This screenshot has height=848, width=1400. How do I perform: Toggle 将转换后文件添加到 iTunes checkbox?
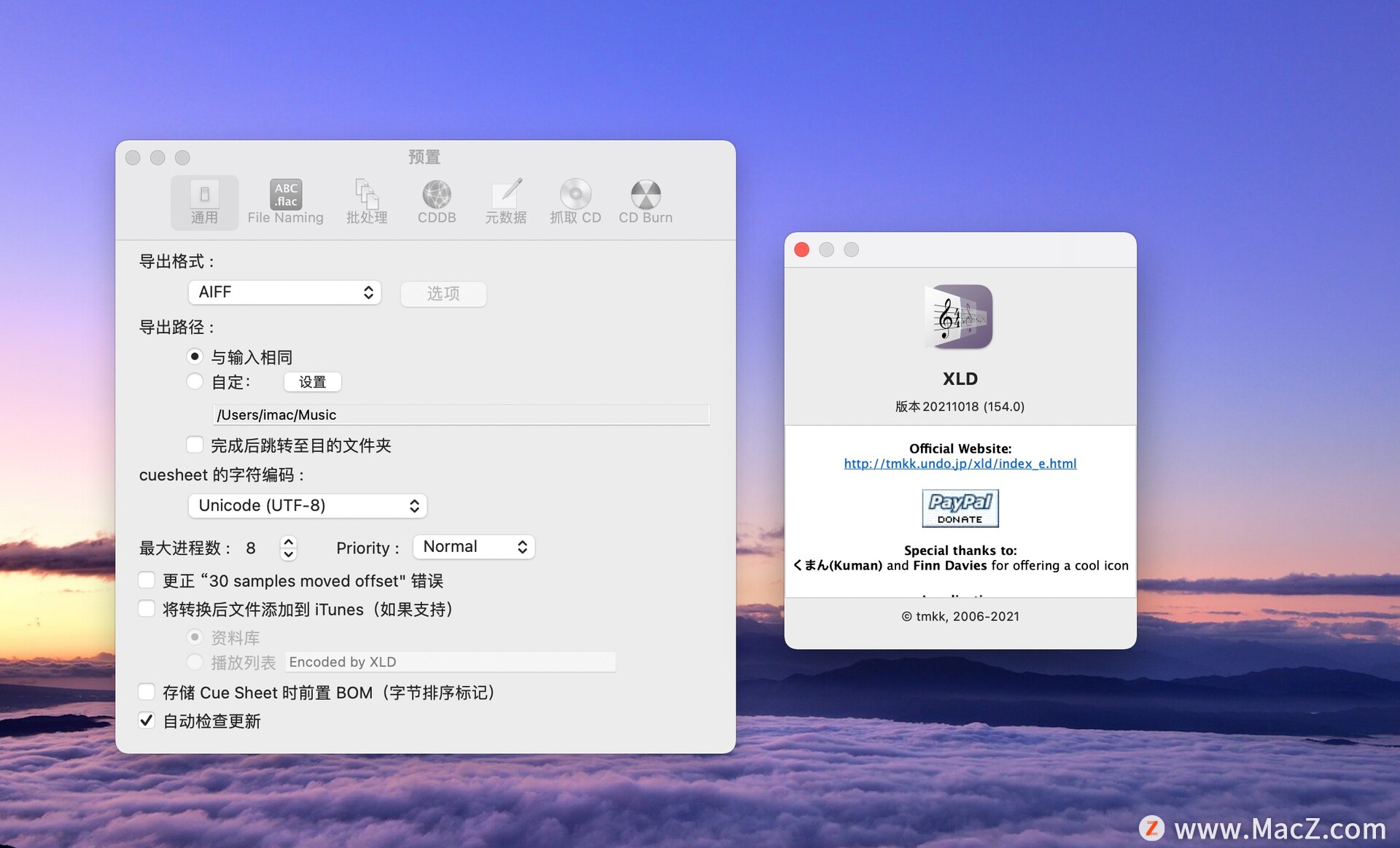coord(147,609)
